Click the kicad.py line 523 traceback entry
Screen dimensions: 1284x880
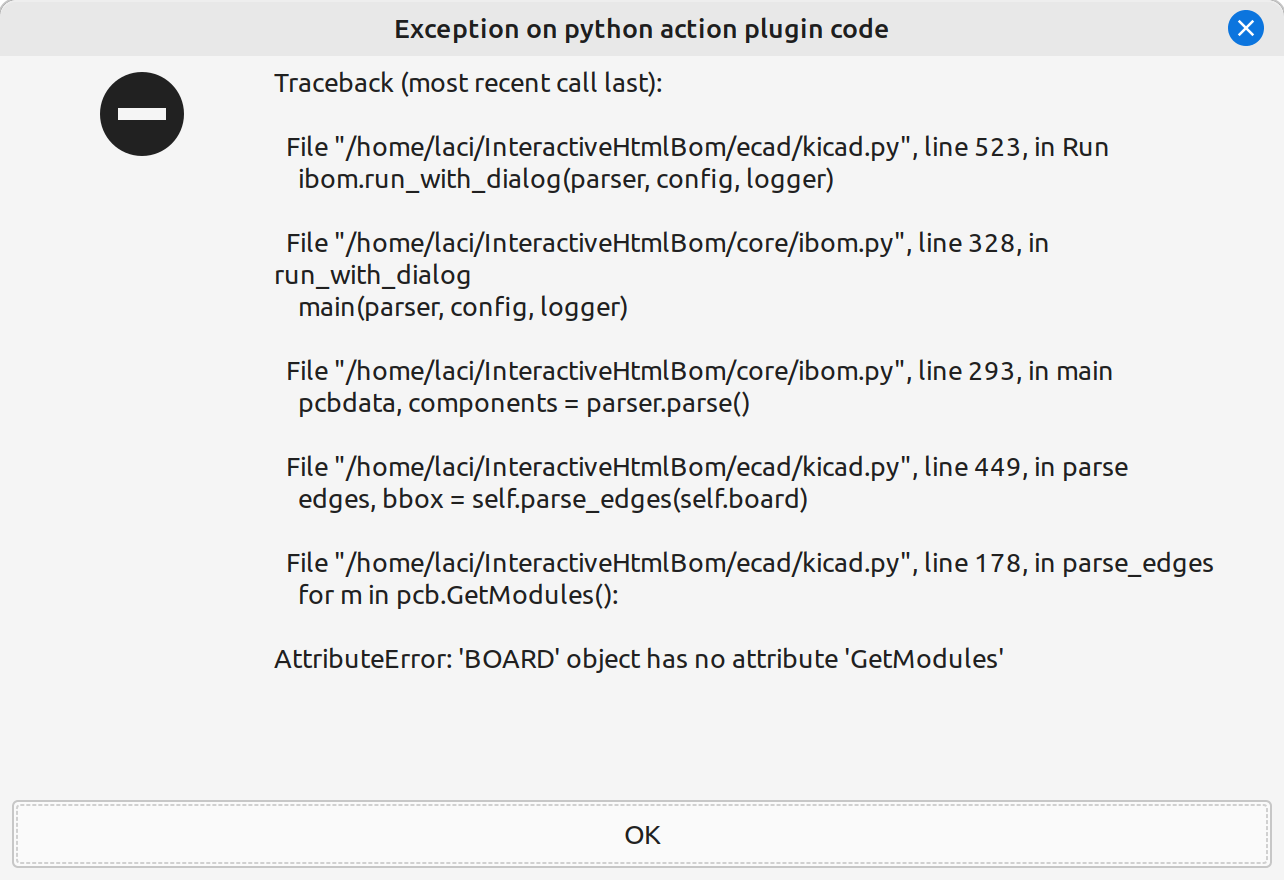(x=697, y=146)
